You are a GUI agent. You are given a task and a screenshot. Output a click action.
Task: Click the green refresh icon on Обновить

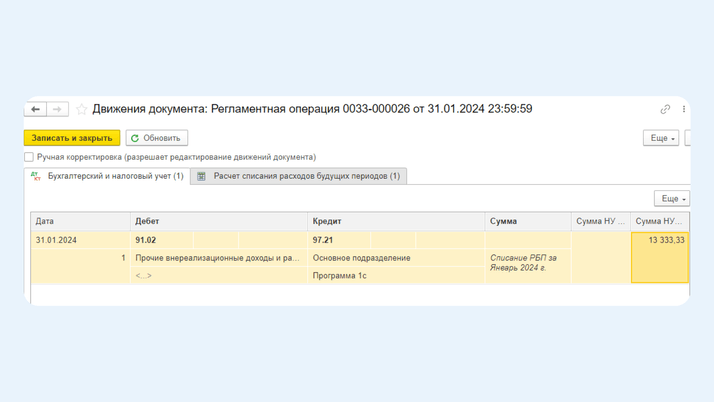(135, 138)
